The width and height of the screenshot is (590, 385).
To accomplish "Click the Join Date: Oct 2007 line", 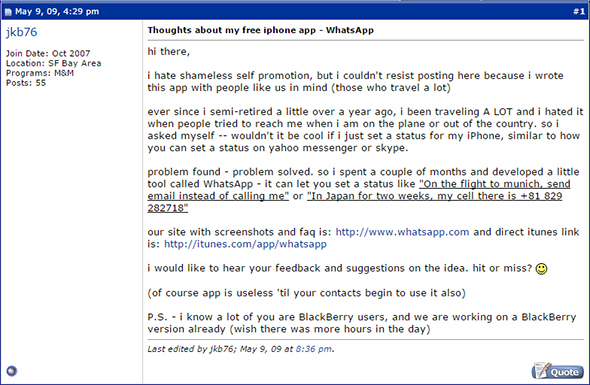I will (48, 53).
